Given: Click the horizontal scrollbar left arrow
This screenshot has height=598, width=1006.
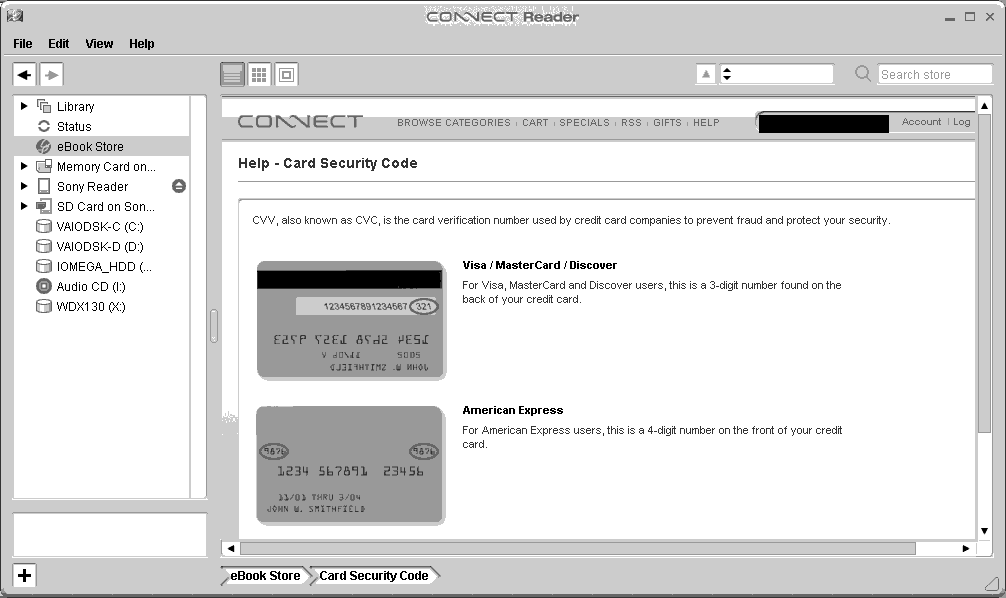Looking at the screenshot, I should 231,548.
